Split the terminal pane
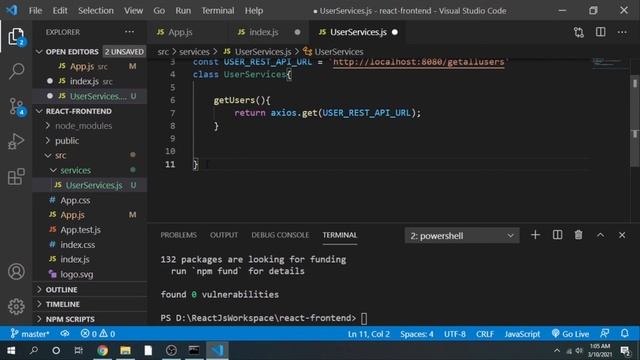The image size is (640, 360). pyautogui.click(x=557, y=235)
